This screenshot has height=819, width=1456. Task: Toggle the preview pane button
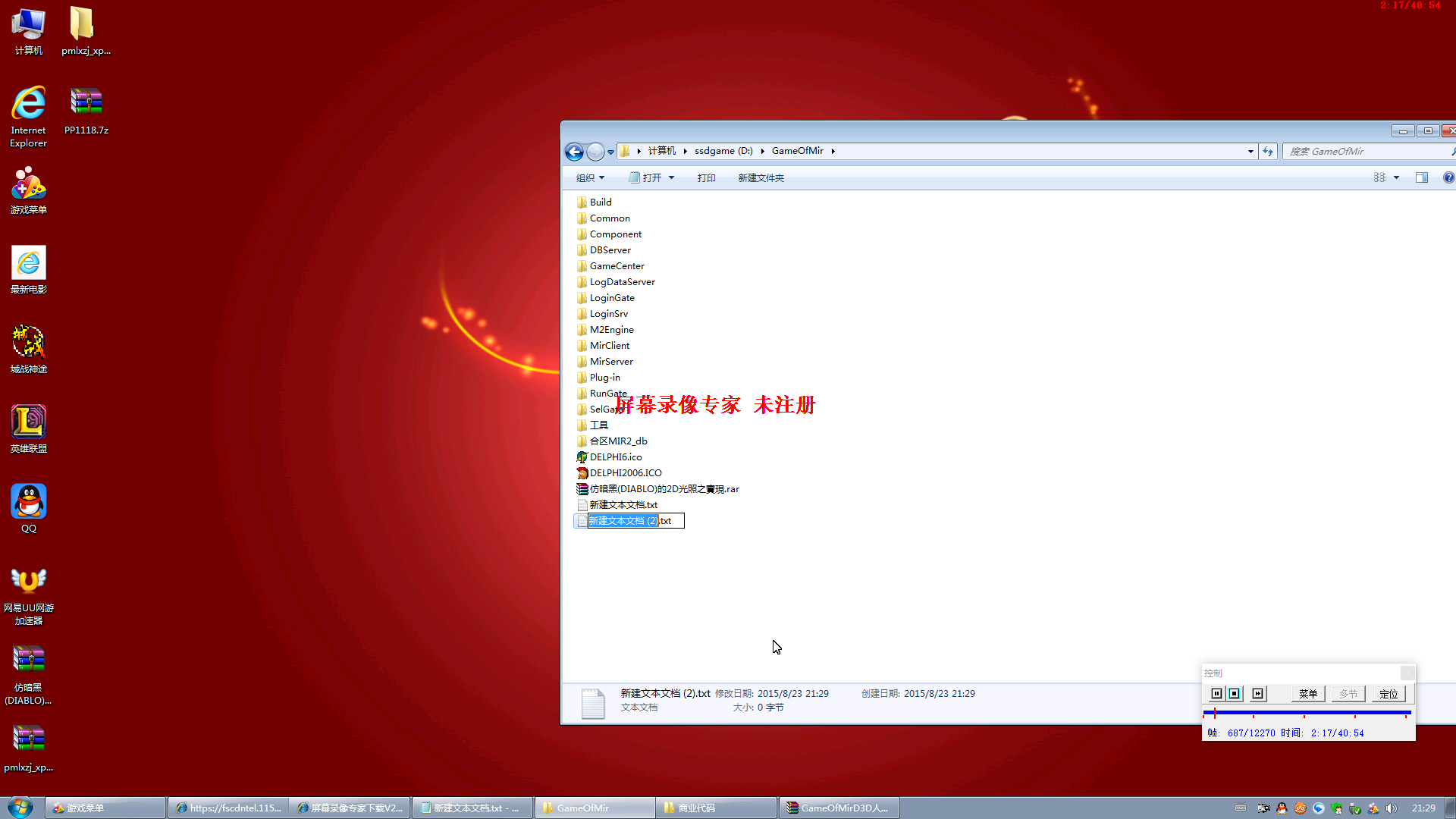tap(1422, 177)
